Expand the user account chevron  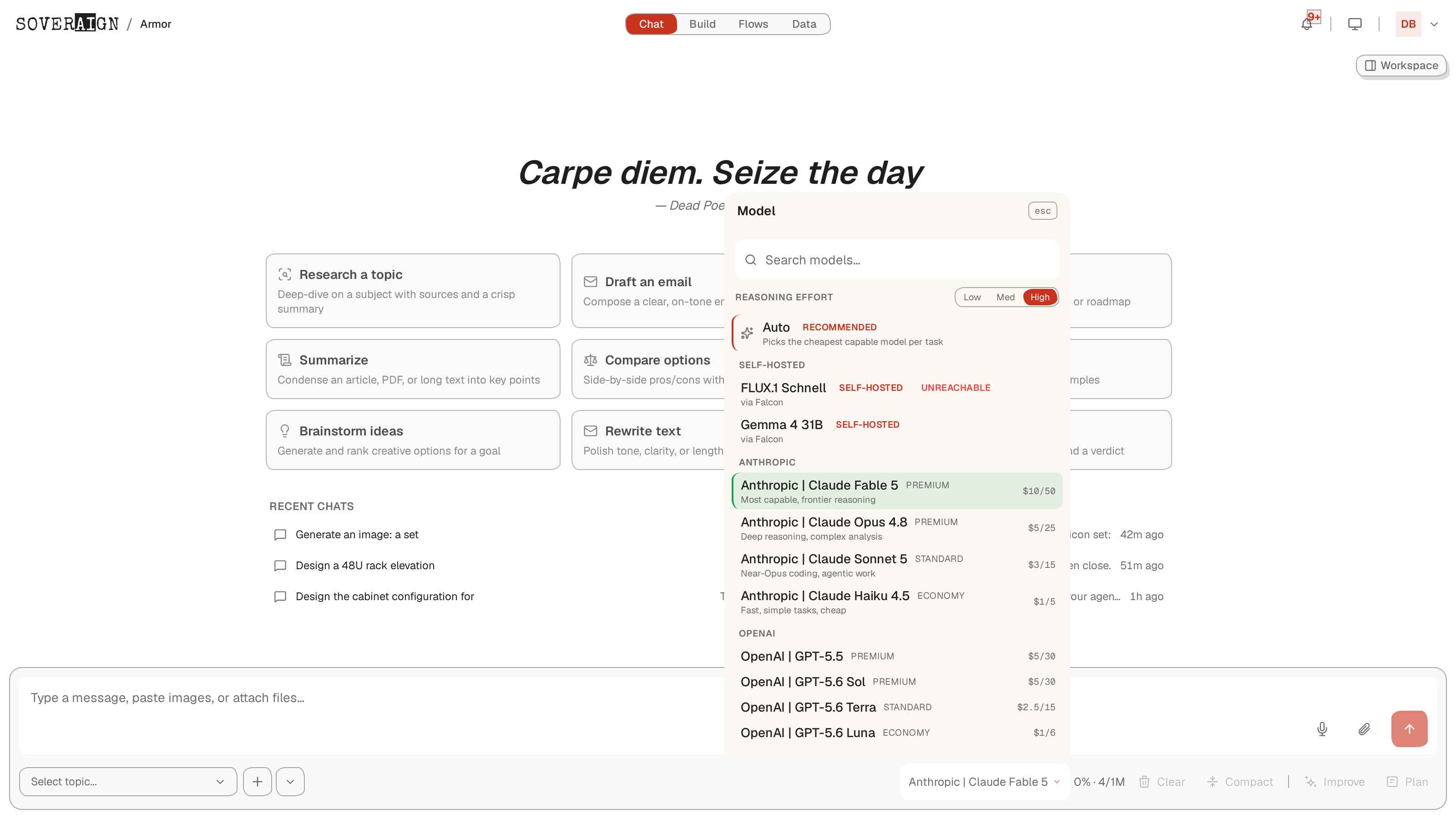click(1434, 24)
